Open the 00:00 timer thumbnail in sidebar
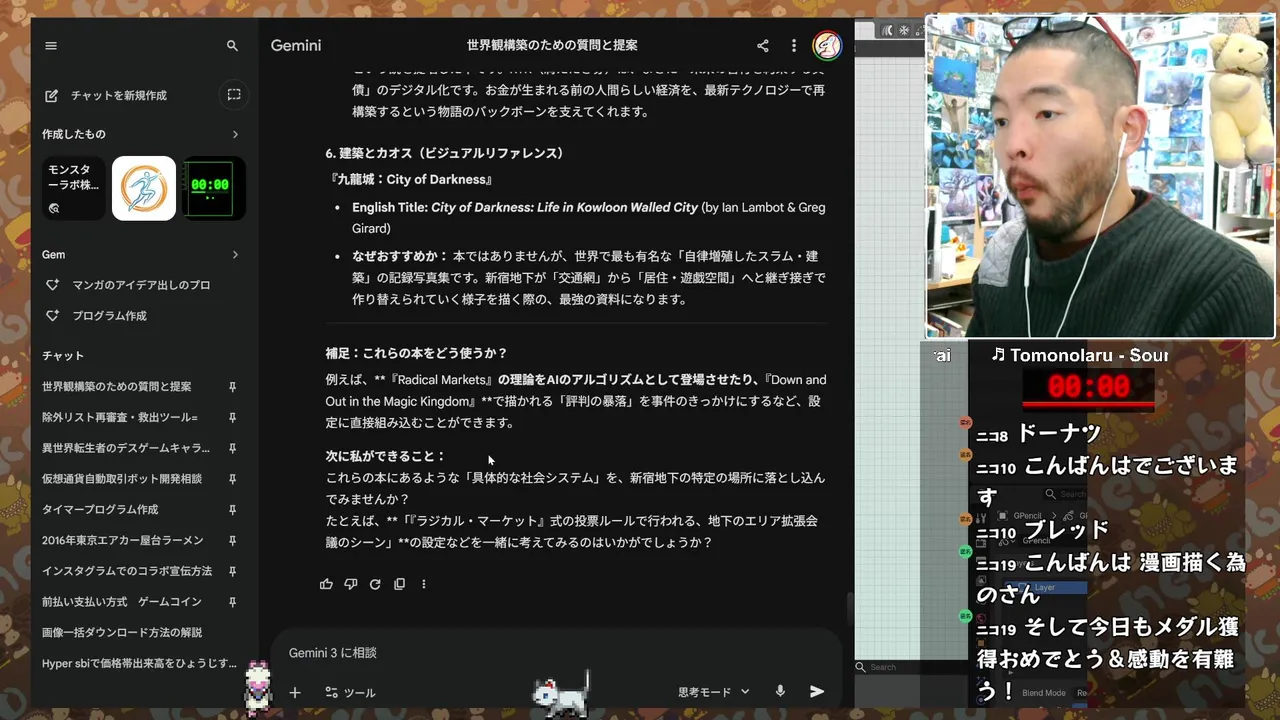The height and width of the screenshot is (720, 1280). (x=213, y=188)
